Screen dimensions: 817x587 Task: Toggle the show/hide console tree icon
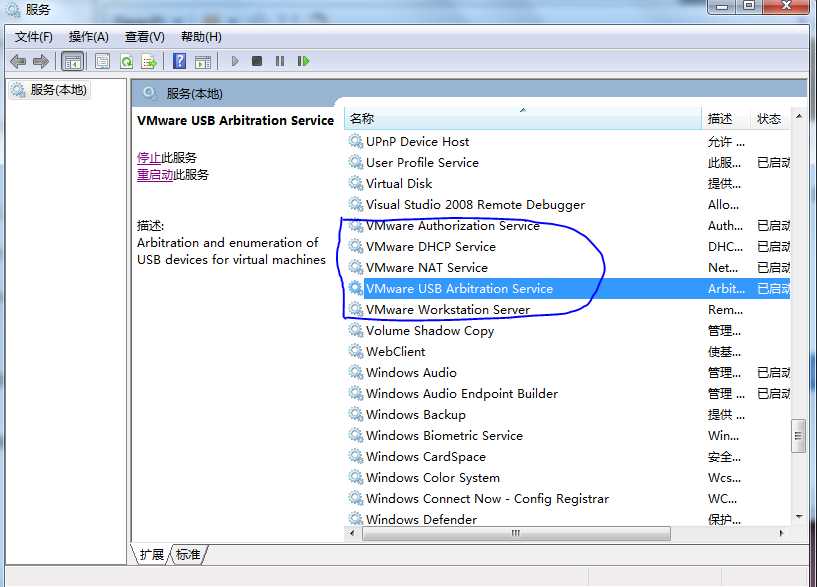[x=72, y=61]
